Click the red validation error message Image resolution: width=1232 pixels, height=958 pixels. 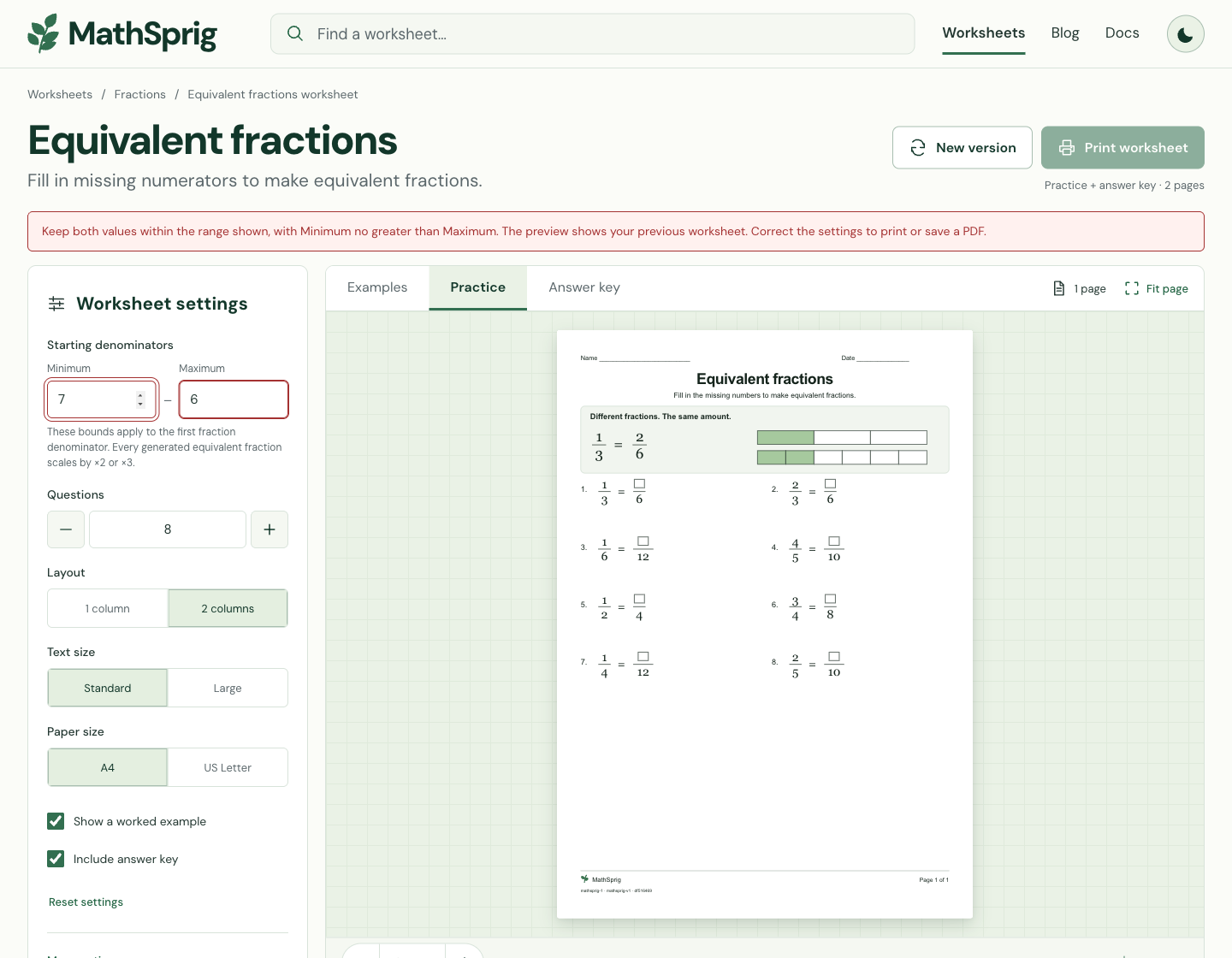pos(616,231)
